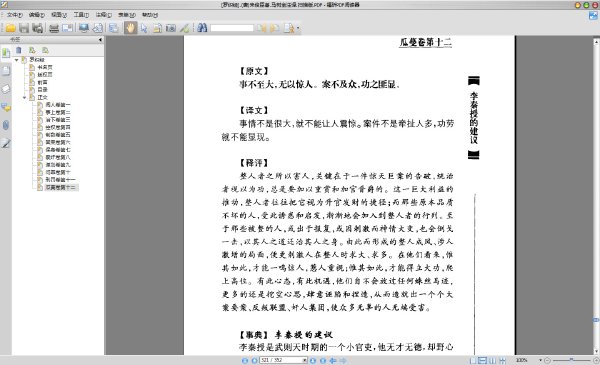
Task: Select the 版权页 bookmark
Action: click(x=45, y=75)
